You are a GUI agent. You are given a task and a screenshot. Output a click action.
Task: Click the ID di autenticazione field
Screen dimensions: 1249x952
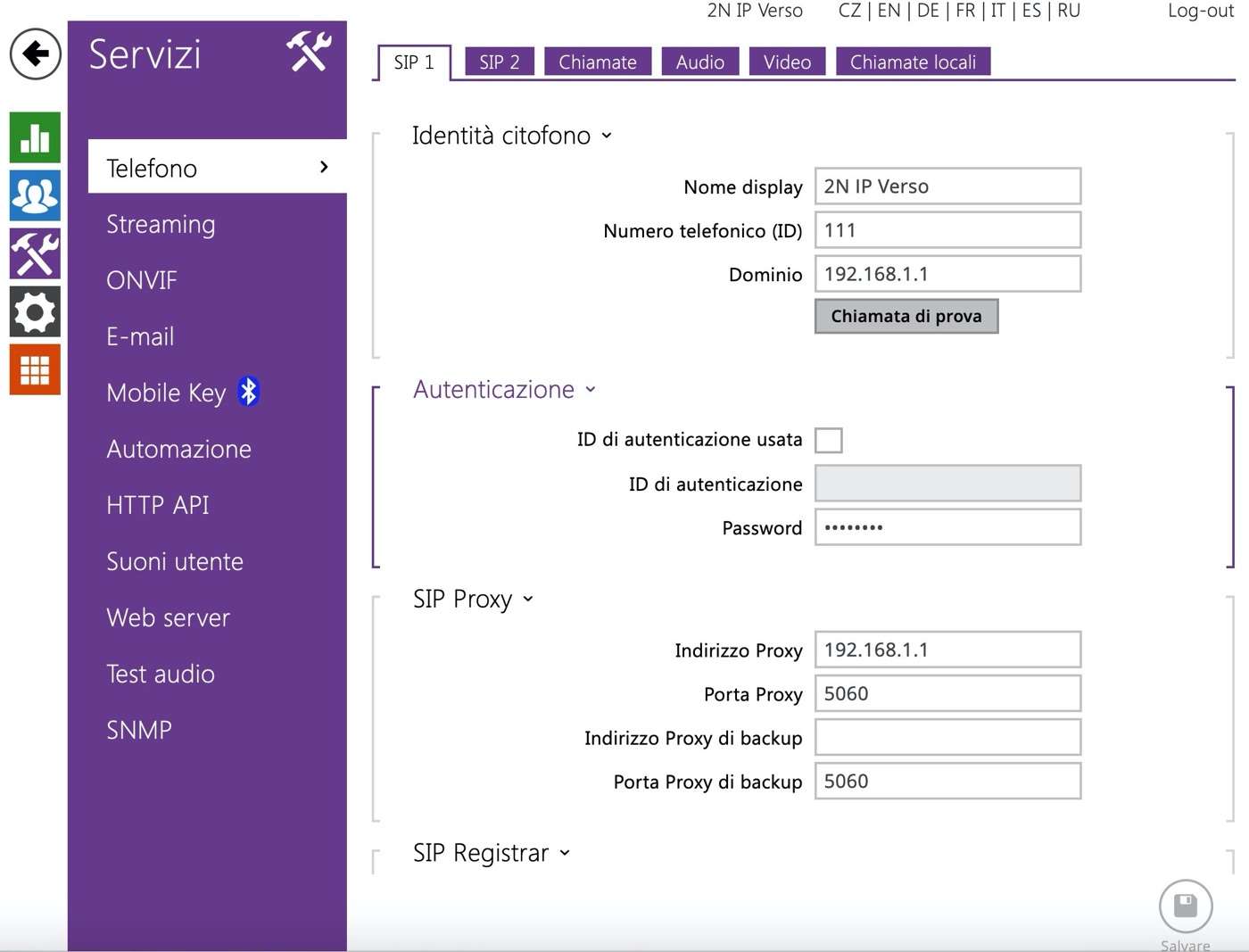point(948,484)
